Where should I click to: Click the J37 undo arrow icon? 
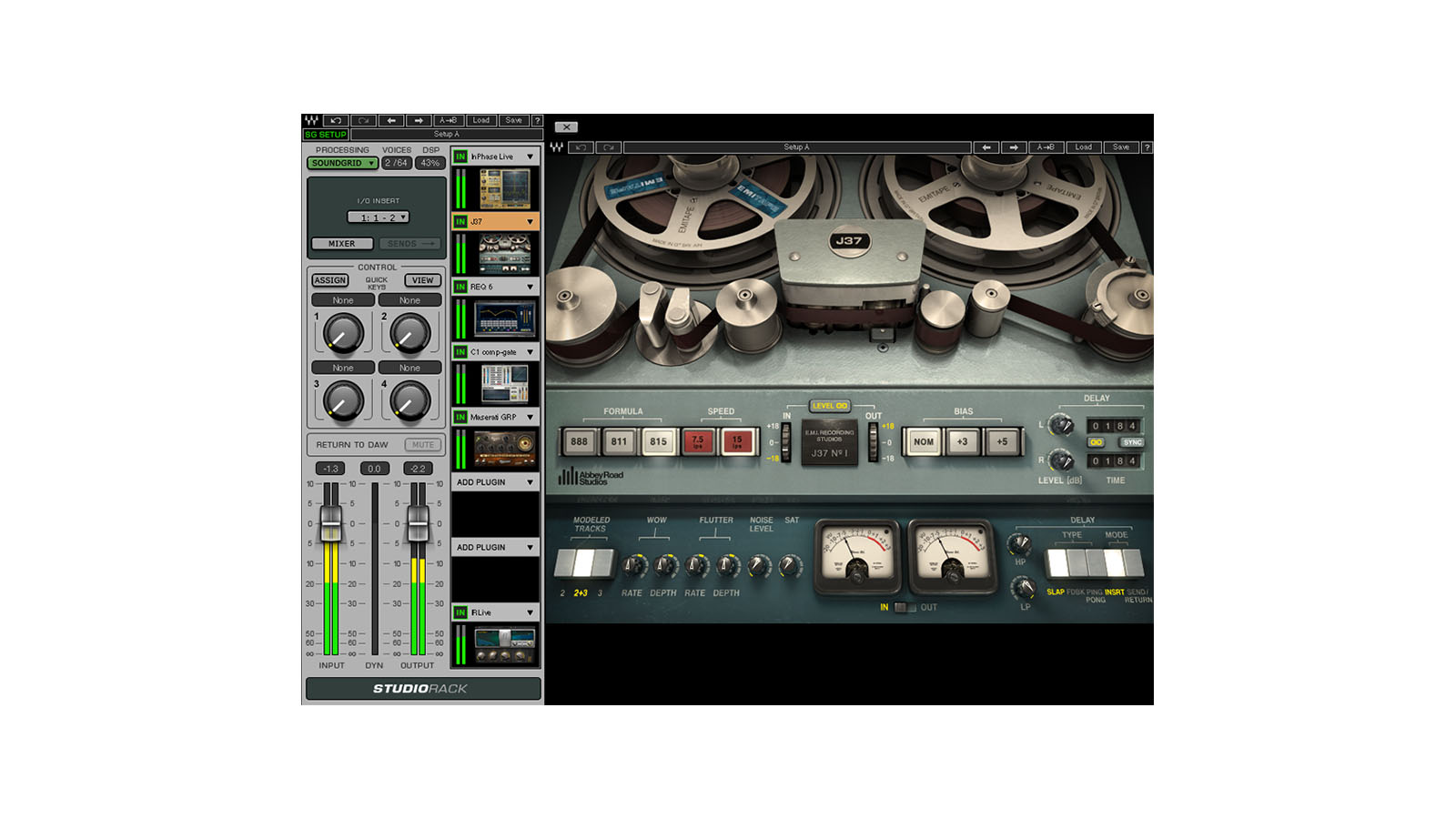tap(581, 147)
